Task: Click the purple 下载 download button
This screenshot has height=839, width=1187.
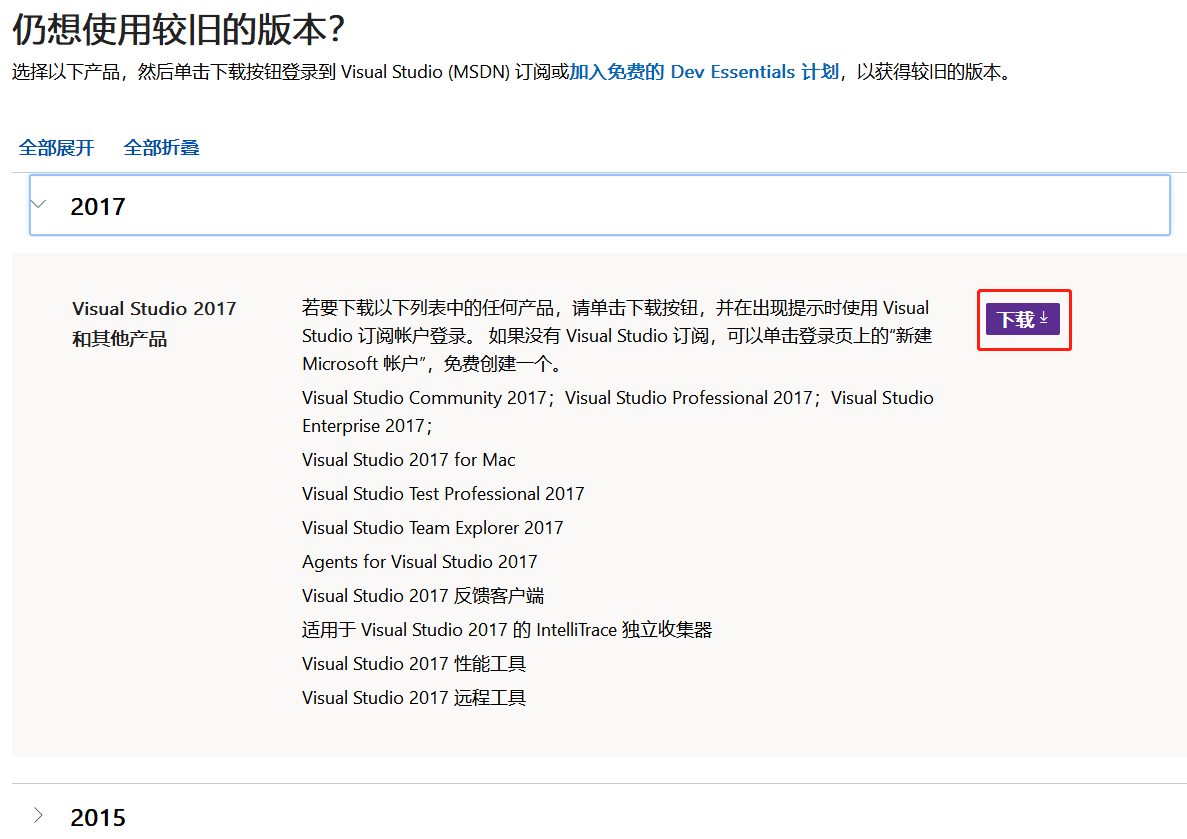Action: tap(1022, 320)
